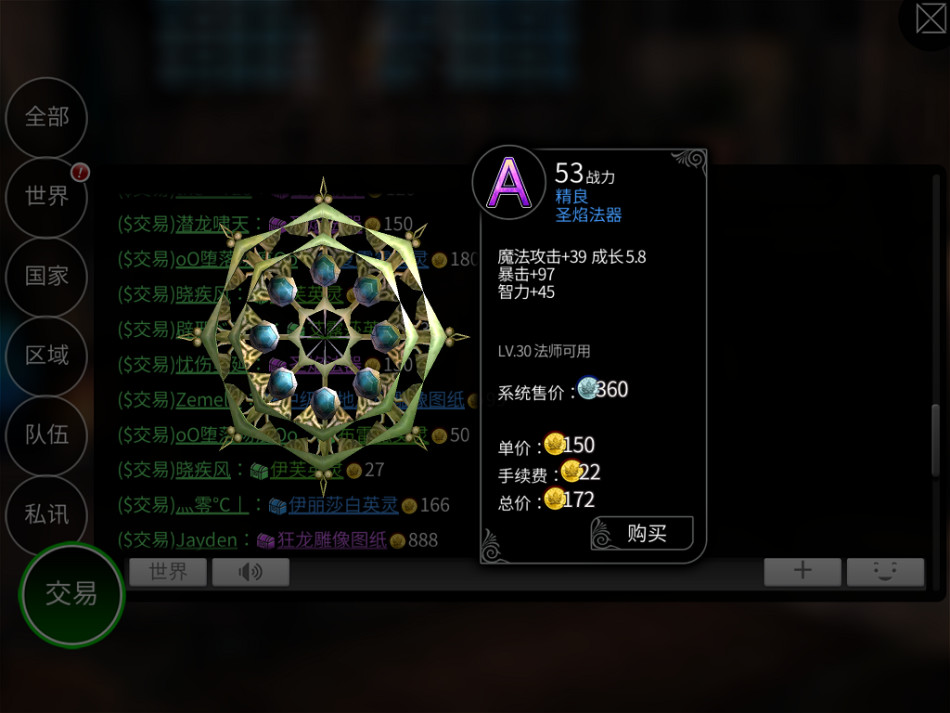Open the 私讯 private message tab
The height and width of the screenshot is (713, 950).
pyautogui.click(x=47, y=514)
